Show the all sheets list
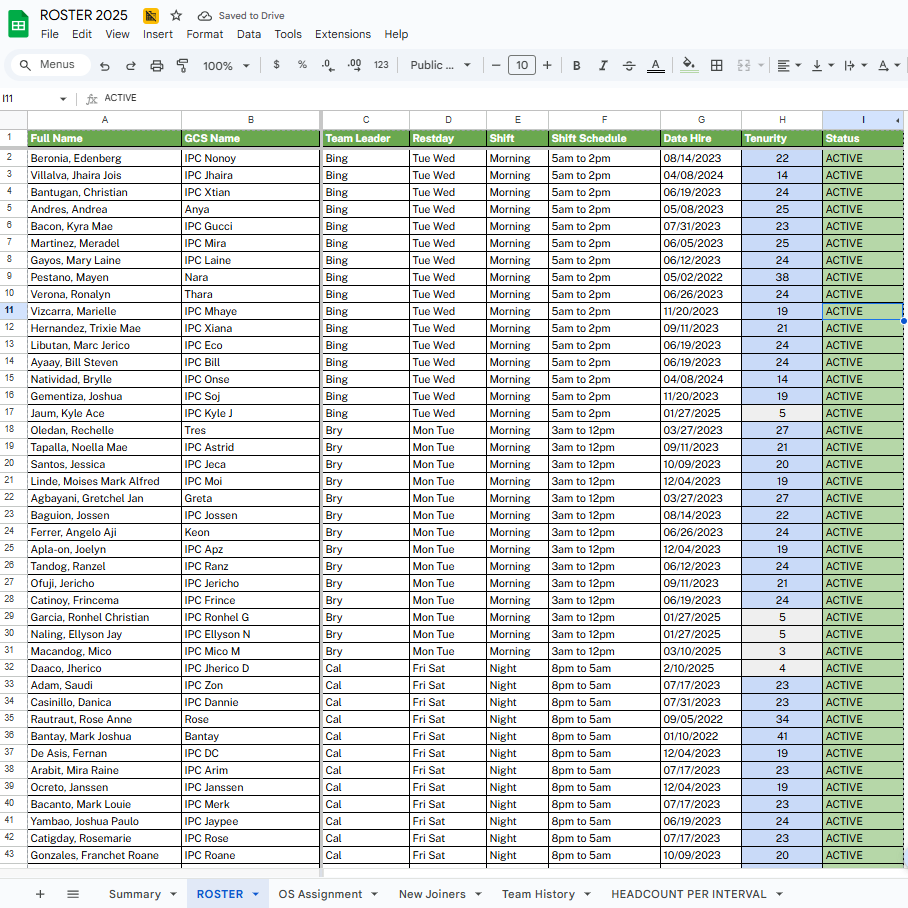Viewport: 908px width, 908px height. 73,894
